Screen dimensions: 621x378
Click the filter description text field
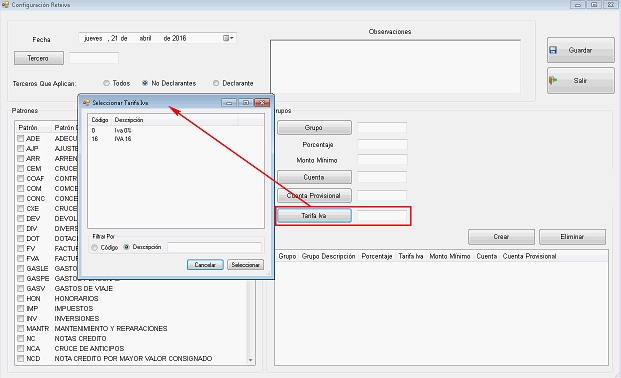(214, 247)
